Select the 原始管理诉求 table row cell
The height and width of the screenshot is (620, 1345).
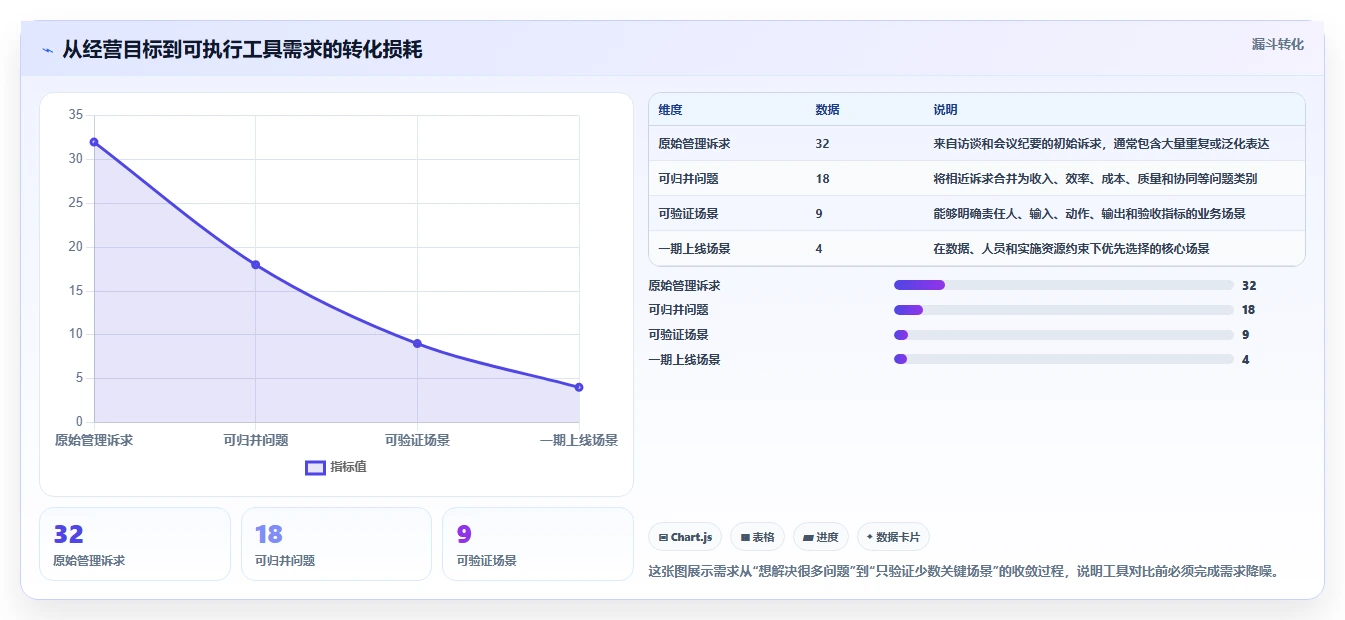694,143
